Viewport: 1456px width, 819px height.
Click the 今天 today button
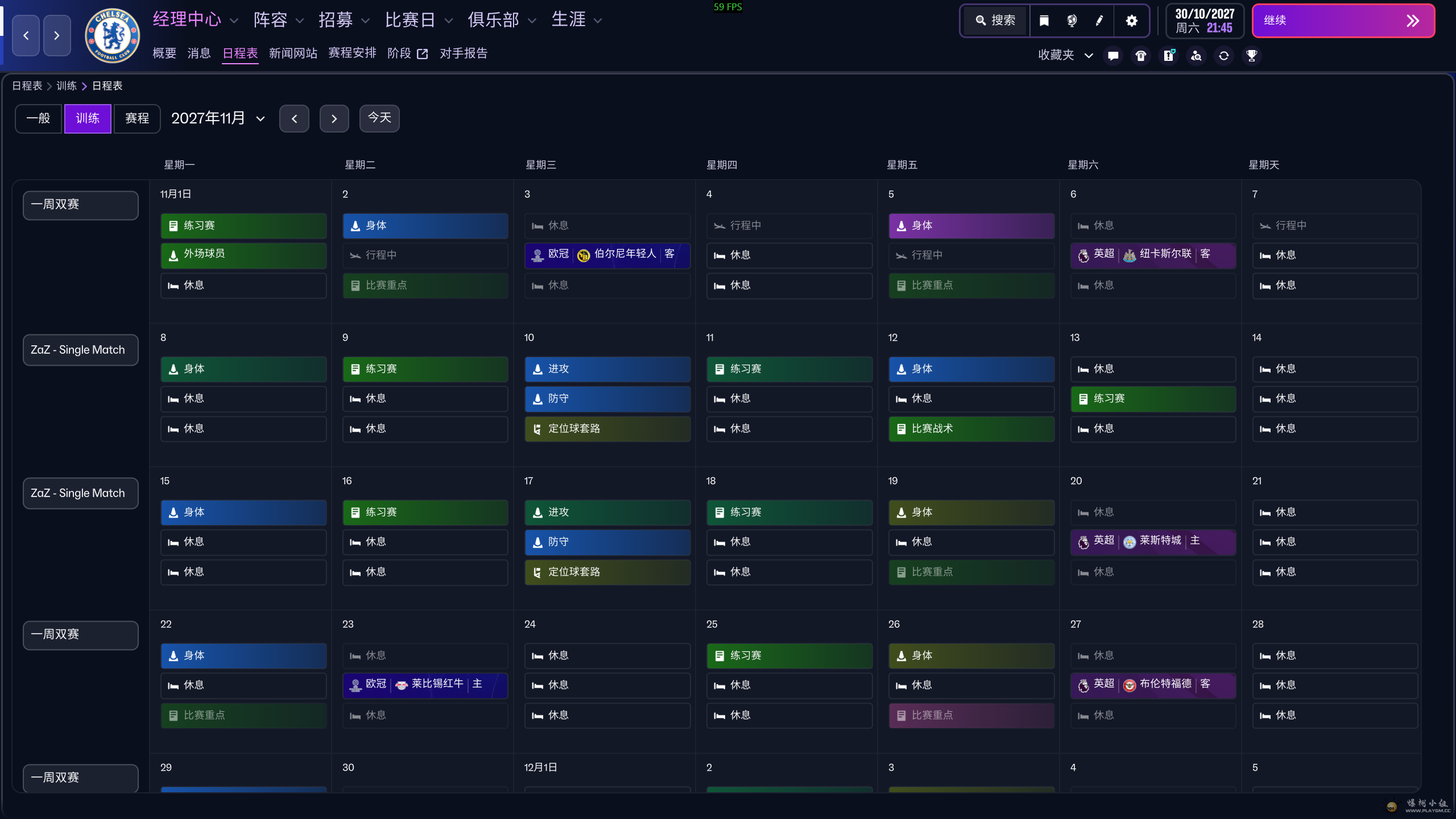click(379, 118)
